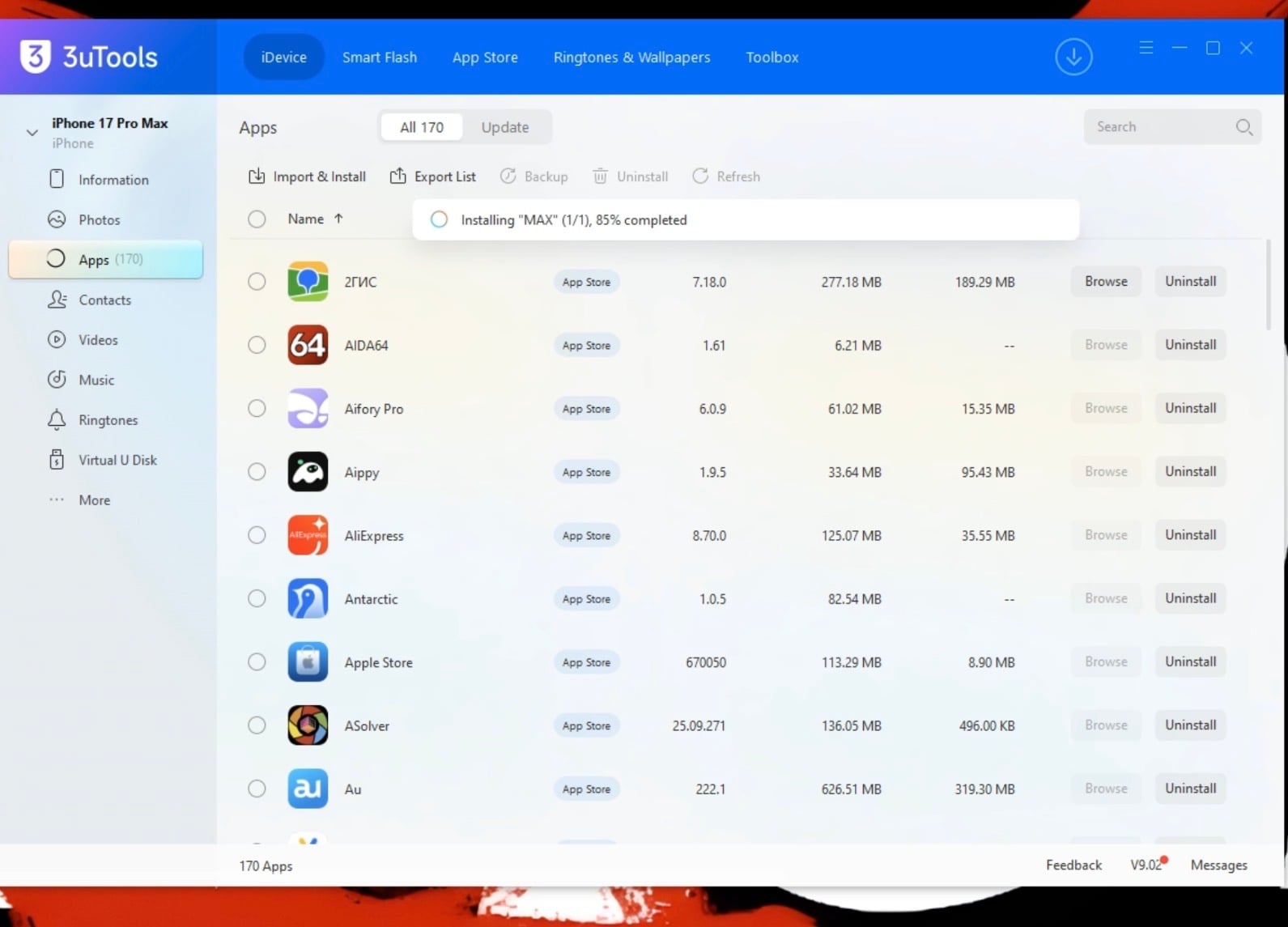Open Photos in the device sidebar
1288x927 pixels.
pos(105,219)
